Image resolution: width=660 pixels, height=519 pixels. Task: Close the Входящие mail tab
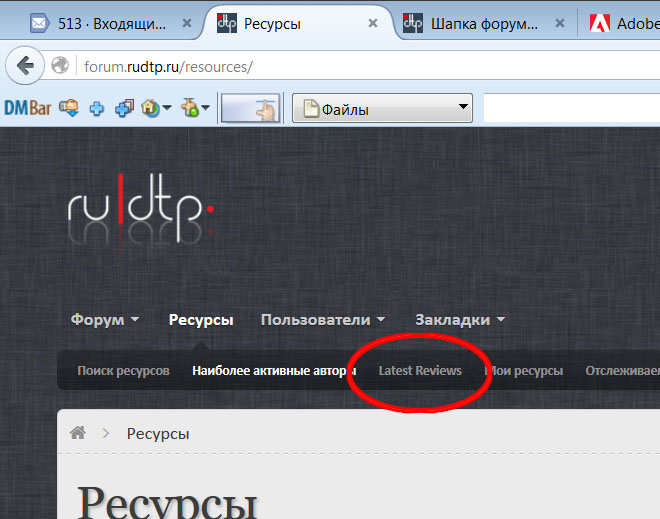(187, 23)
